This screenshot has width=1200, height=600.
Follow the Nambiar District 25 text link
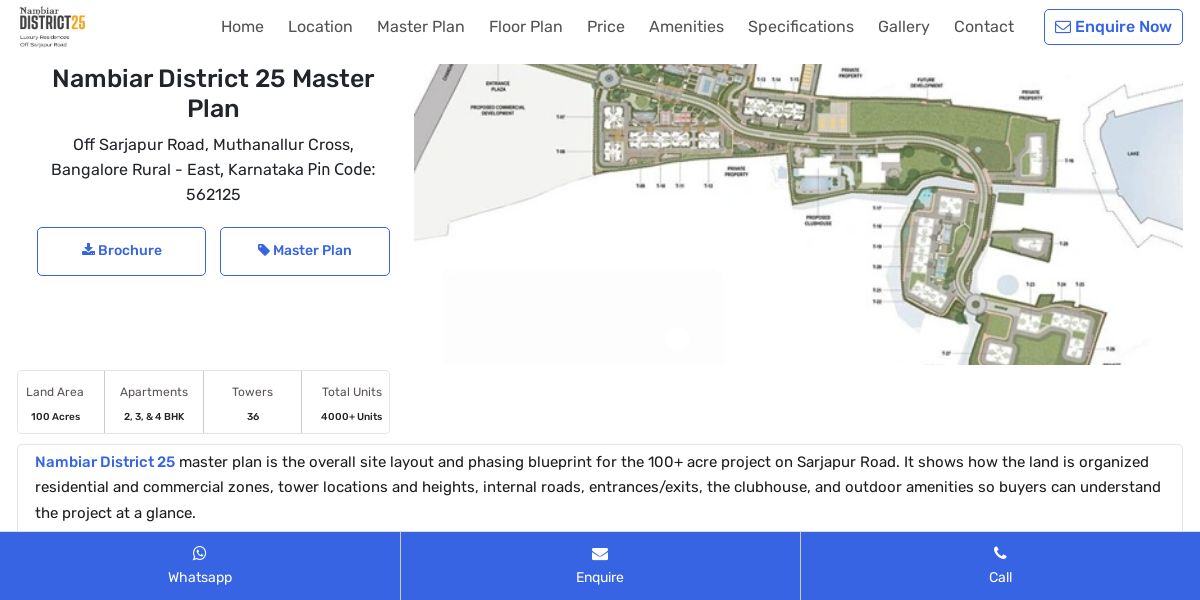[x=105, y=462]
